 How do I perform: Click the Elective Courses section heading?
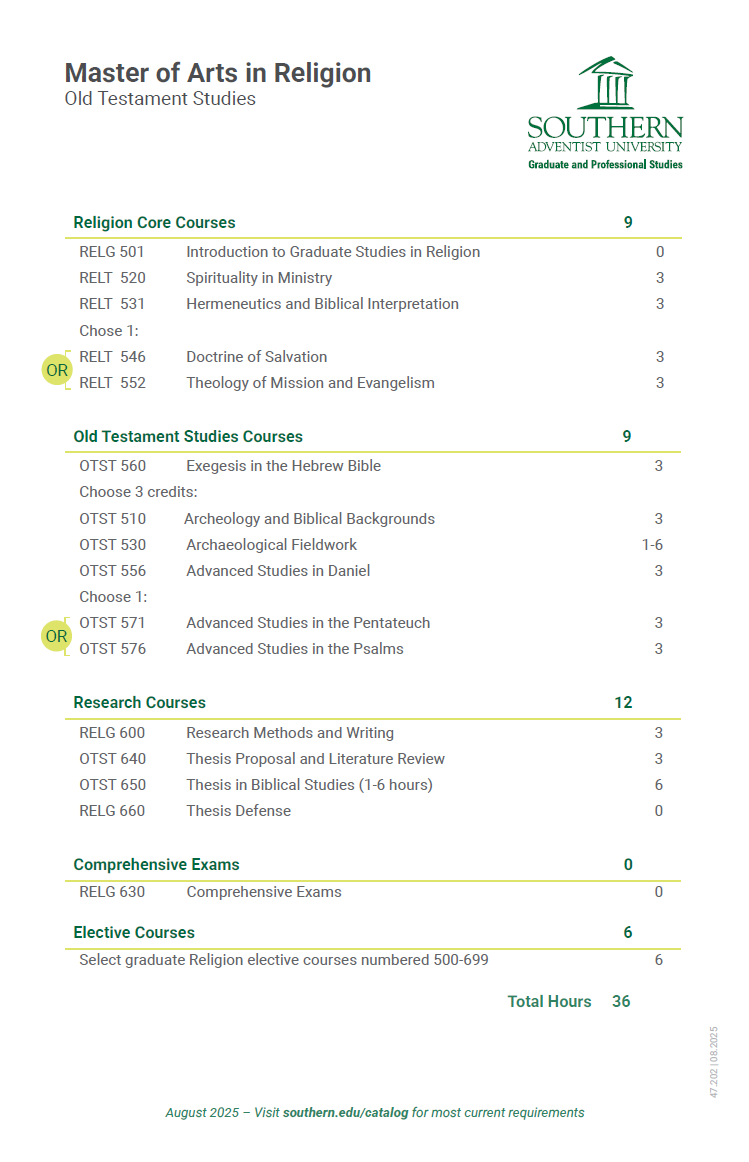click(134, 932)
